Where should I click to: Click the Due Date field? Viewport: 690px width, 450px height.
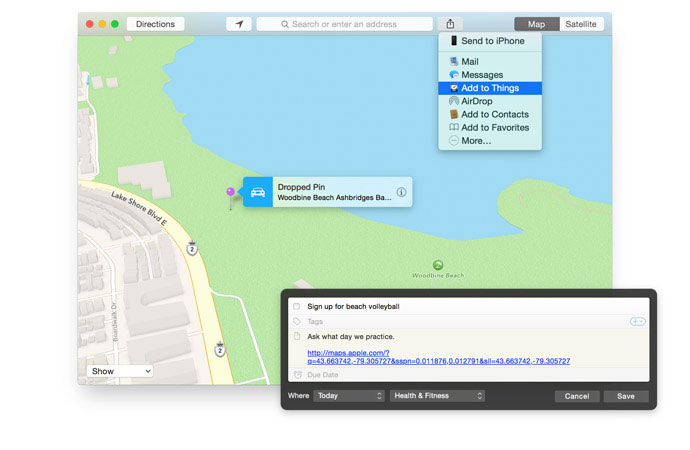[469, 375]
